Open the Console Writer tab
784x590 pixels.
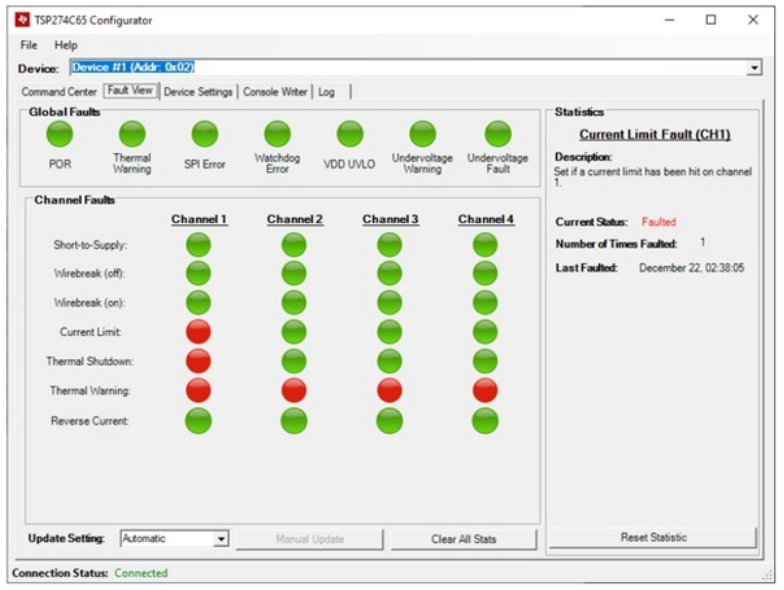tap(275, 92)
